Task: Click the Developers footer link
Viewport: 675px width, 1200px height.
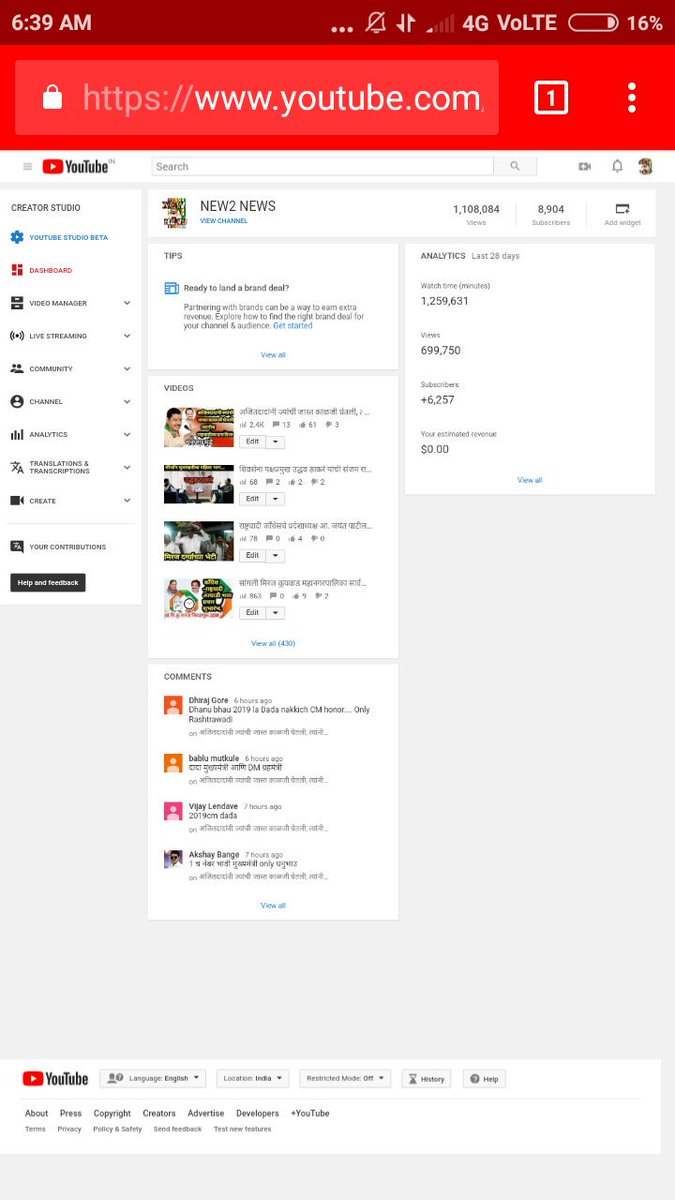Action: click(258, 1113)
